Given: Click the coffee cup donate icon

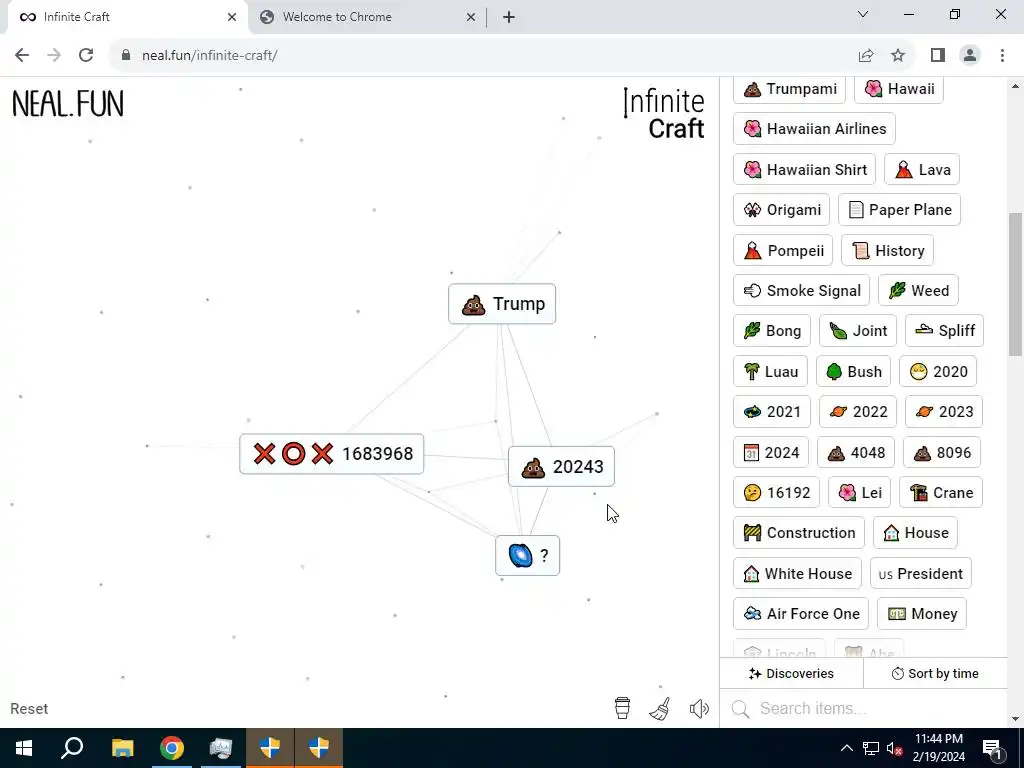Looking at the screenshot, I should tap(622, 708).
